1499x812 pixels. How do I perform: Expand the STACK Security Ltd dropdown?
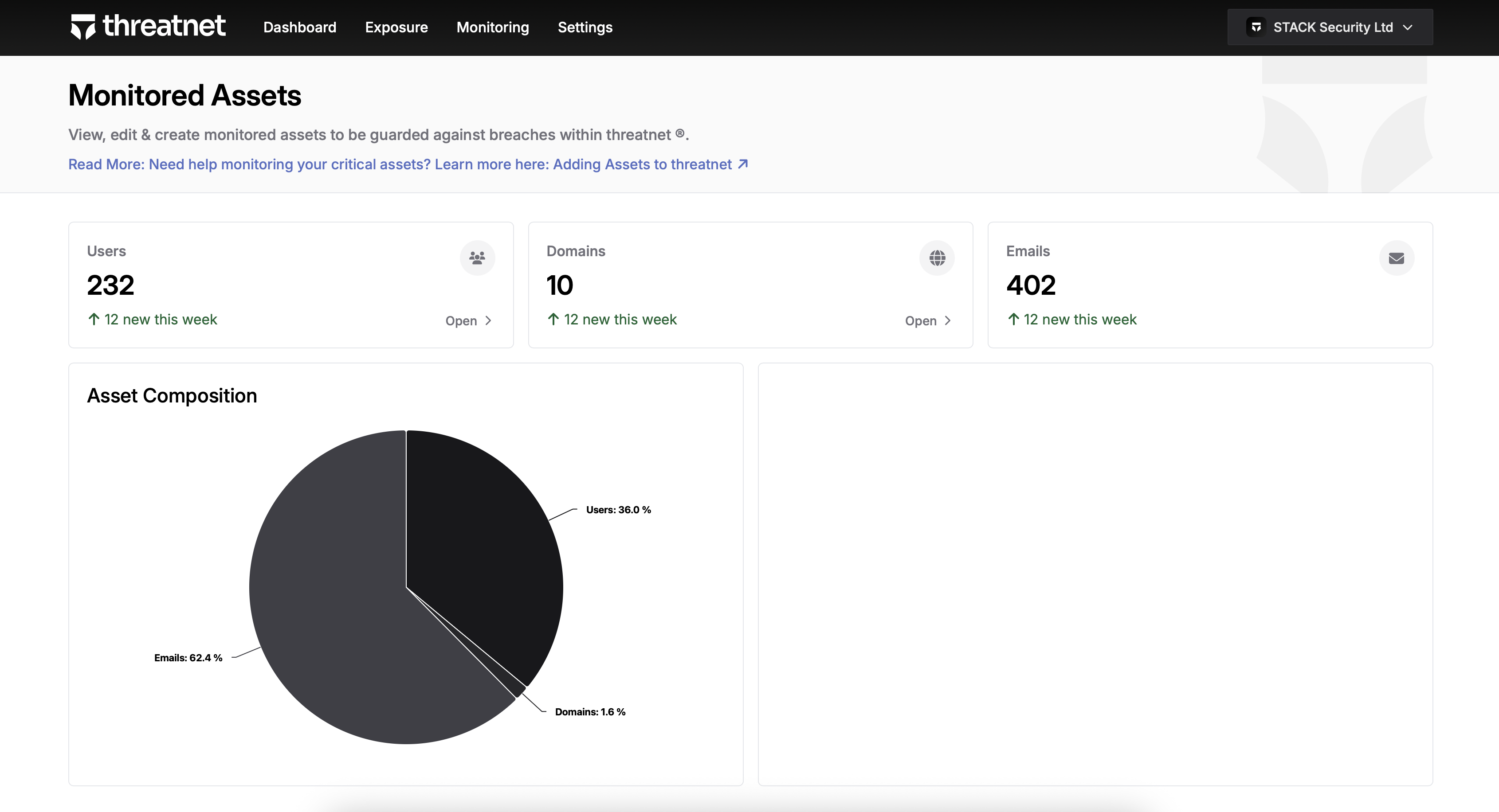[x=1332, y=27]
